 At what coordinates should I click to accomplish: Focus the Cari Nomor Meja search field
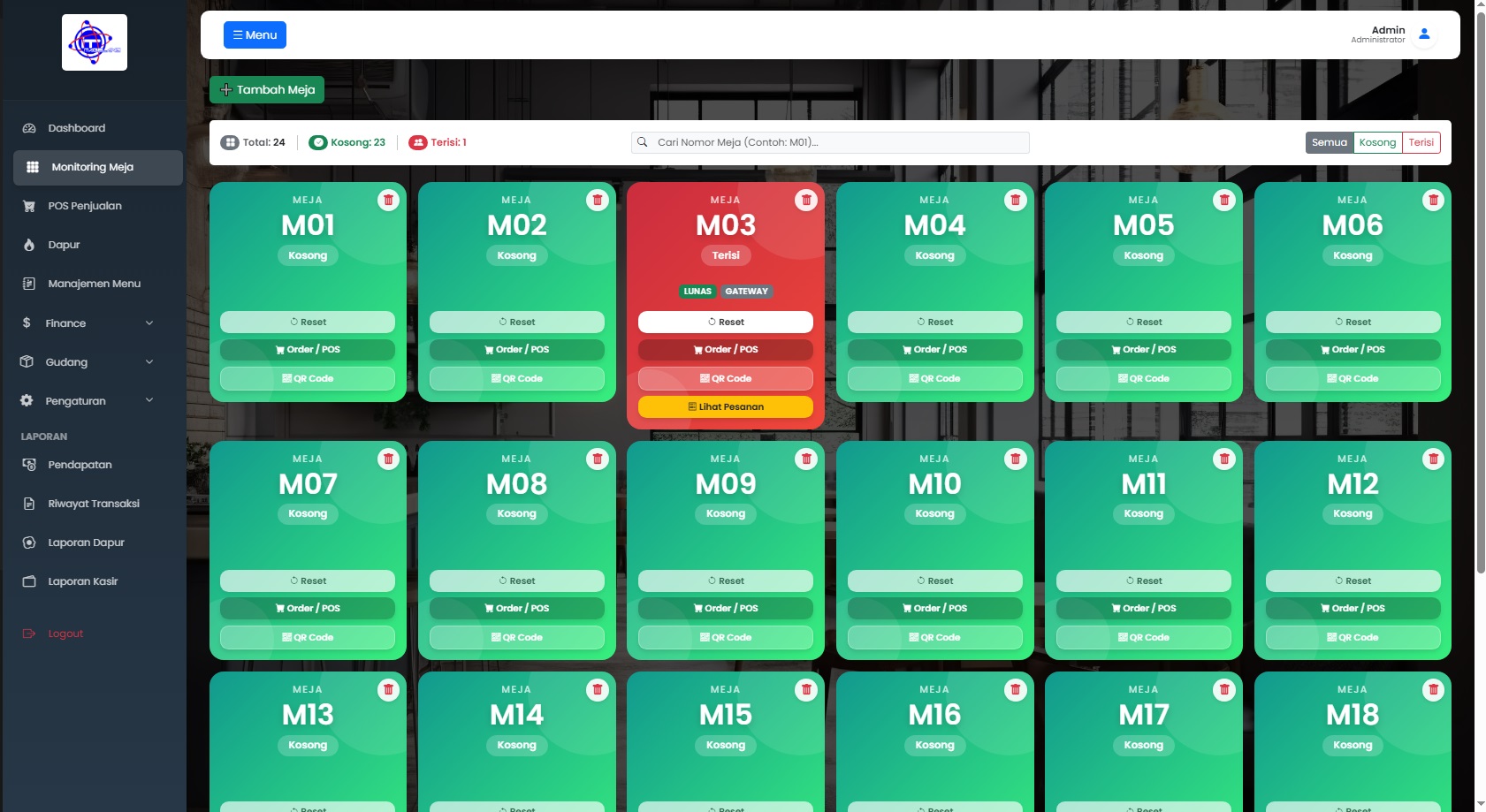click(x=830, y=142)
